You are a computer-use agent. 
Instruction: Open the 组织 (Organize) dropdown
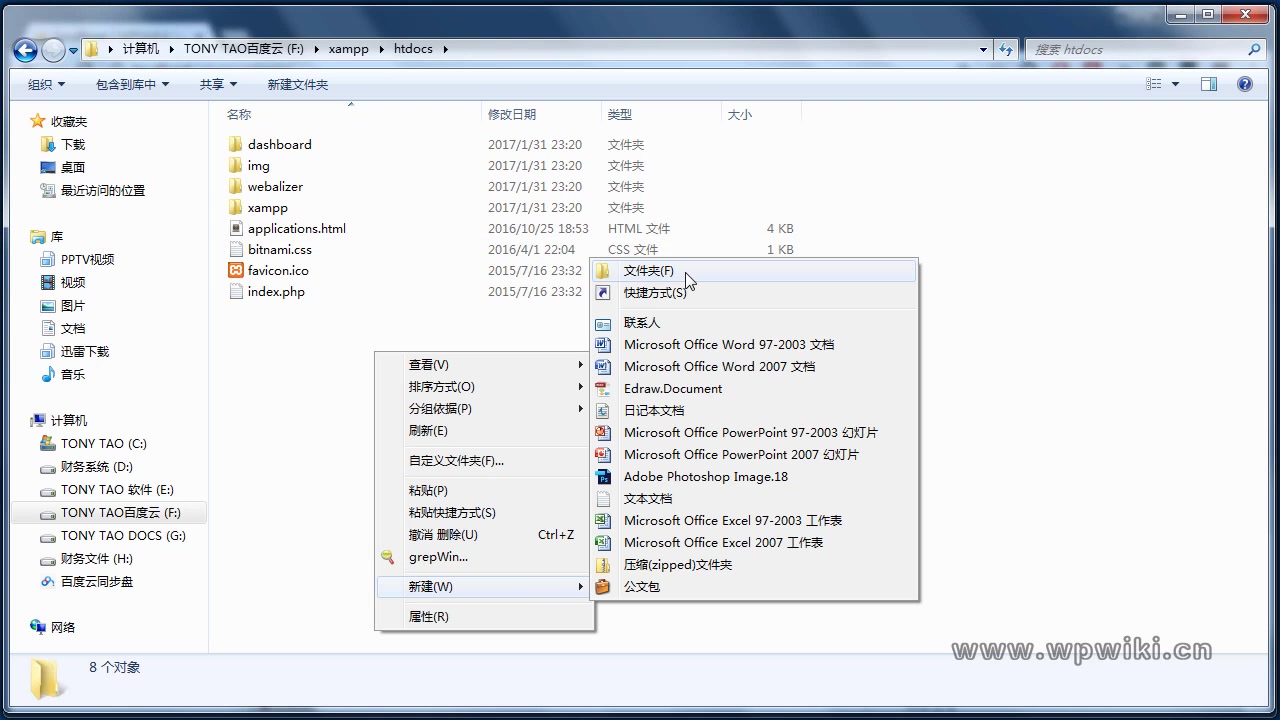(46, 84)
